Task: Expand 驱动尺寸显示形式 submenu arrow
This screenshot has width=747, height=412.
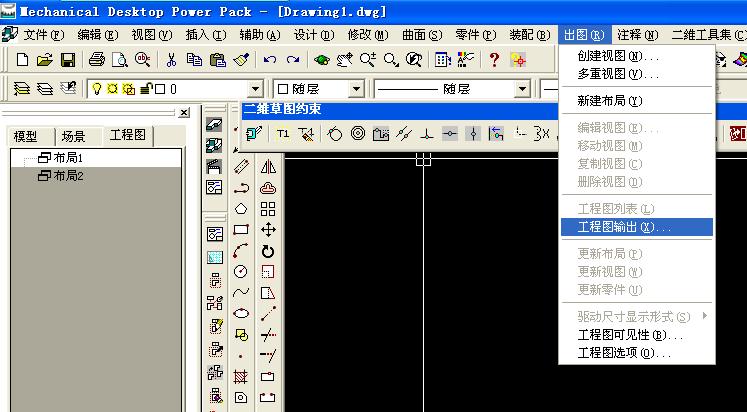Action: (x=705, y=316)
